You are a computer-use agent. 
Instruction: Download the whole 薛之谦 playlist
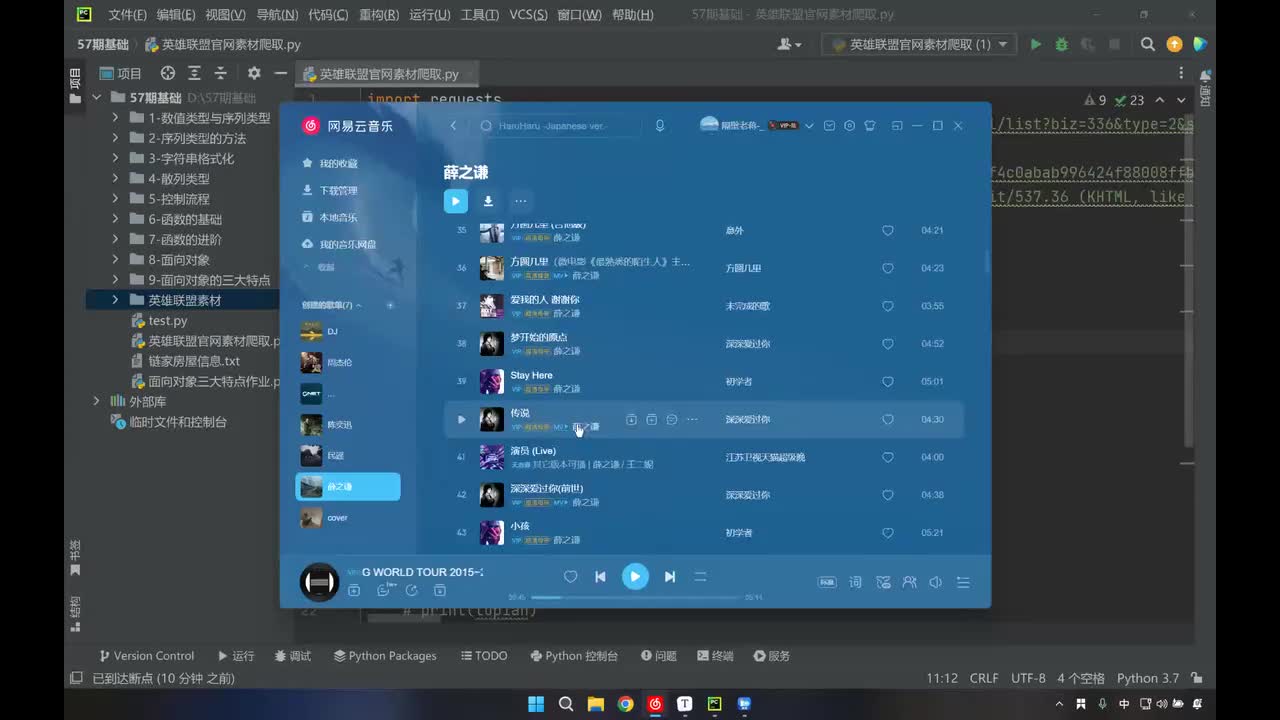pyautogui.click(x=488, y=201)
